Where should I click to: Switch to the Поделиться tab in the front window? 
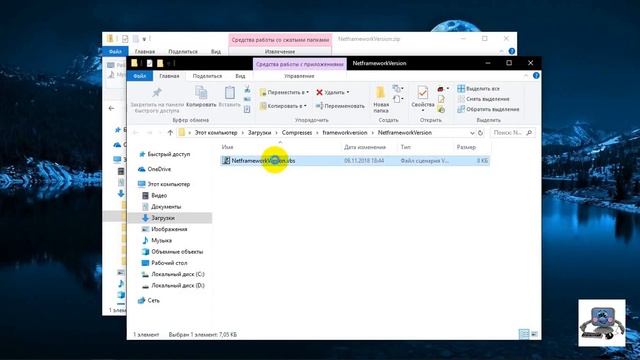[x=207, y=76]
